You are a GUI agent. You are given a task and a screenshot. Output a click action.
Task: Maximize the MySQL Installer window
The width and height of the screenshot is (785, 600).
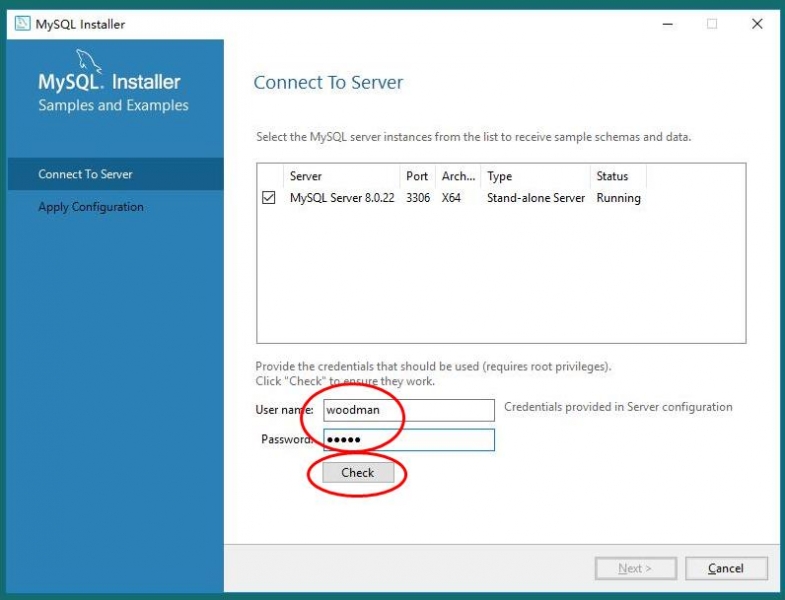coord(712,24)
